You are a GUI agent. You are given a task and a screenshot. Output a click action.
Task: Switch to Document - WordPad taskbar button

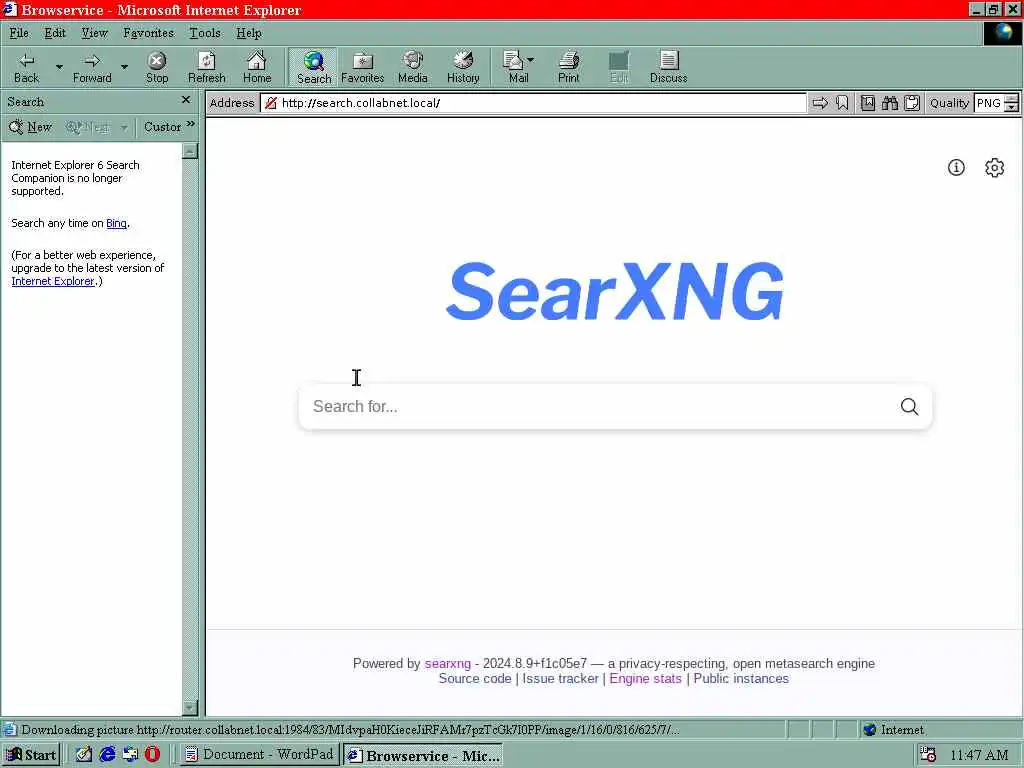point(259,755)
